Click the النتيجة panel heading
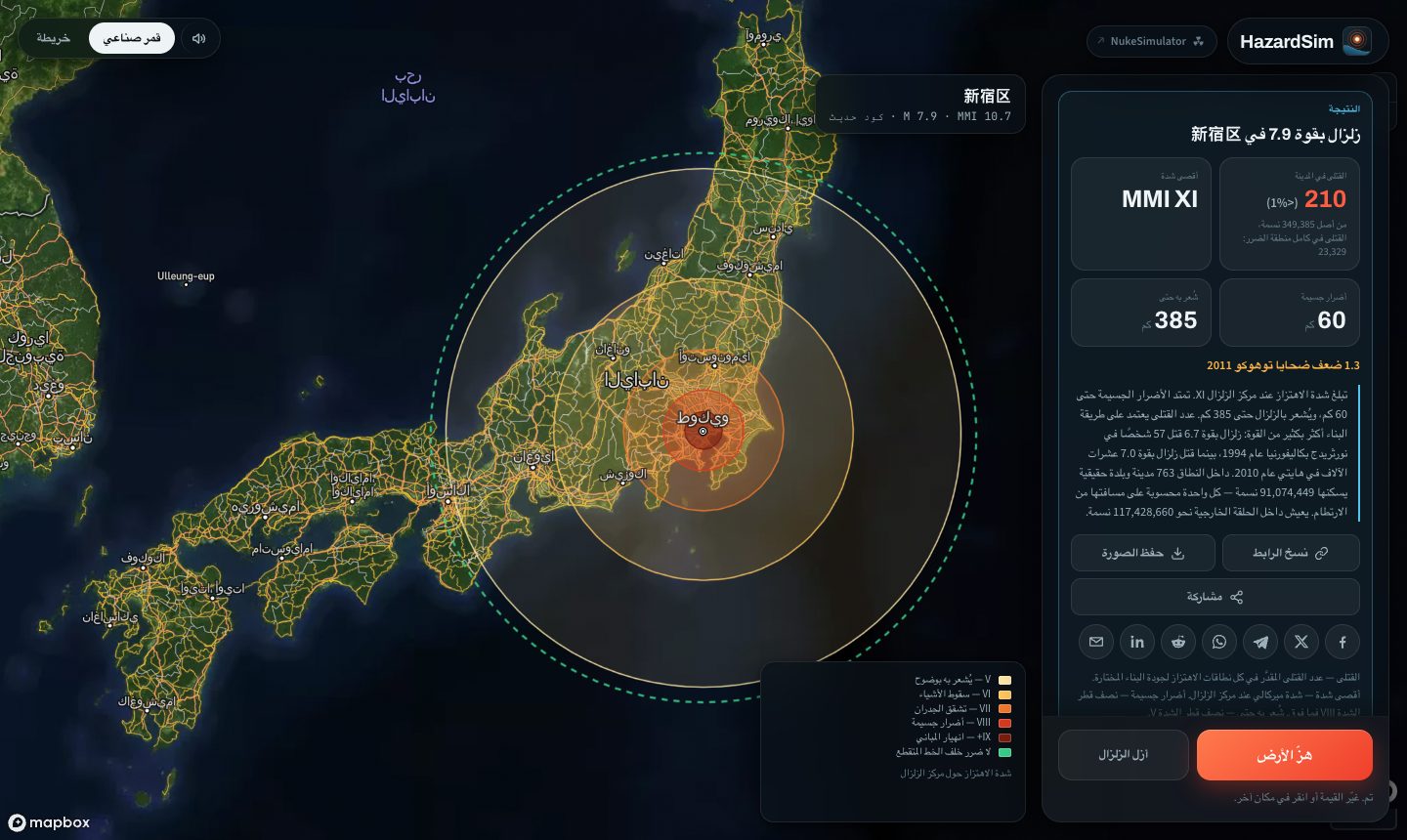 [x=1343, y=108]
